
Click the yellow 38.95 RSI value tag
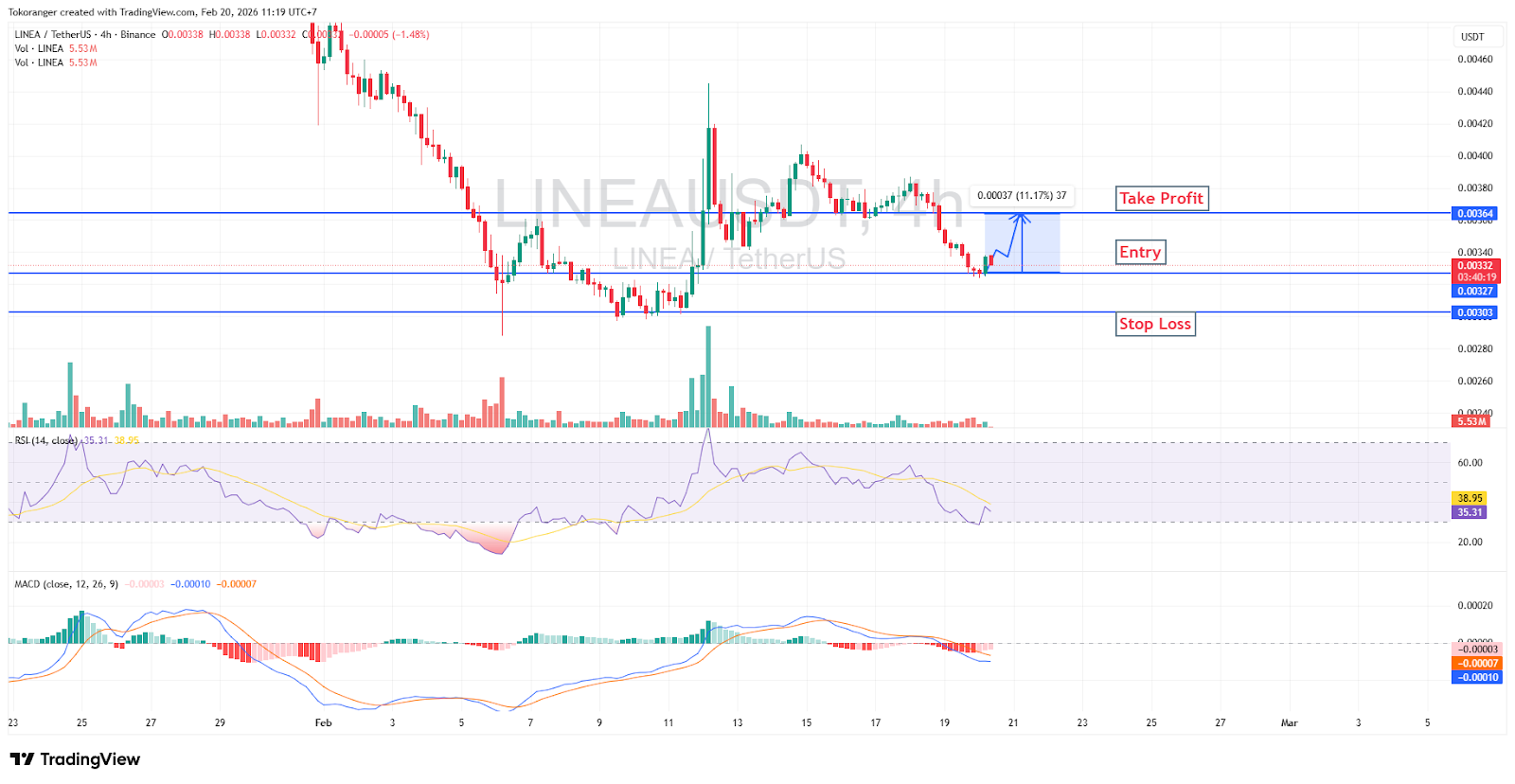click(1469, 498)
